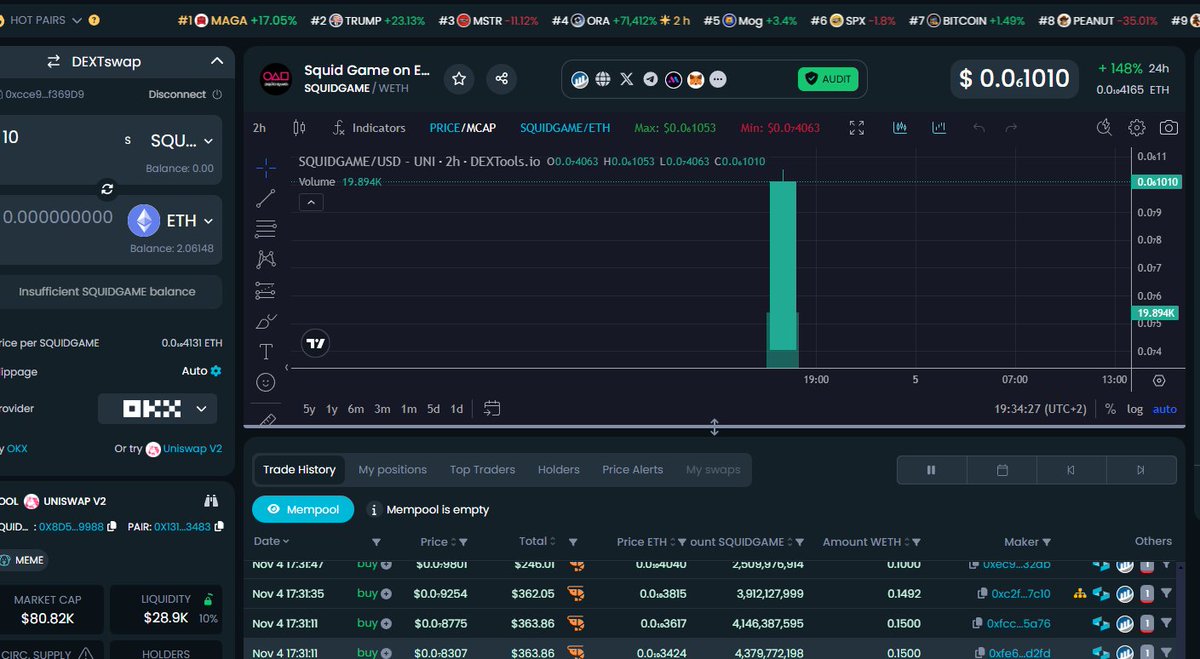Swap the token direction arrows
Screen dimensions: 1200x659
tap(108, 189)
